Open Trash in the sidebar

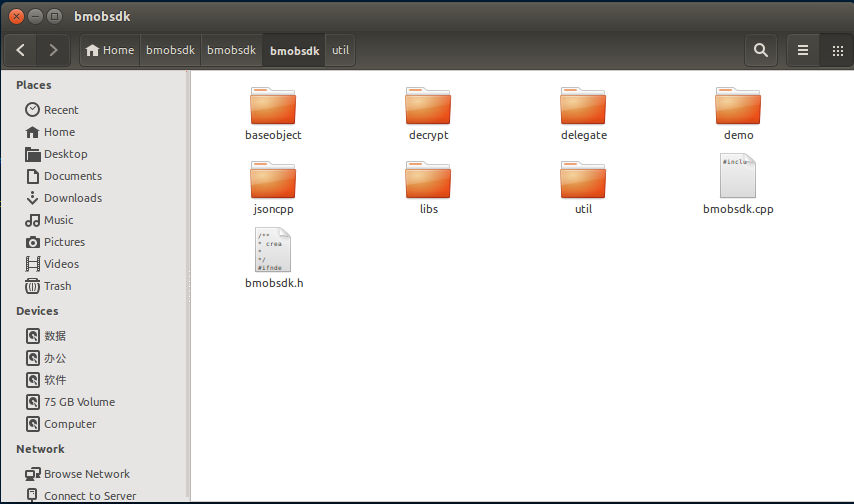pos(48,286)
